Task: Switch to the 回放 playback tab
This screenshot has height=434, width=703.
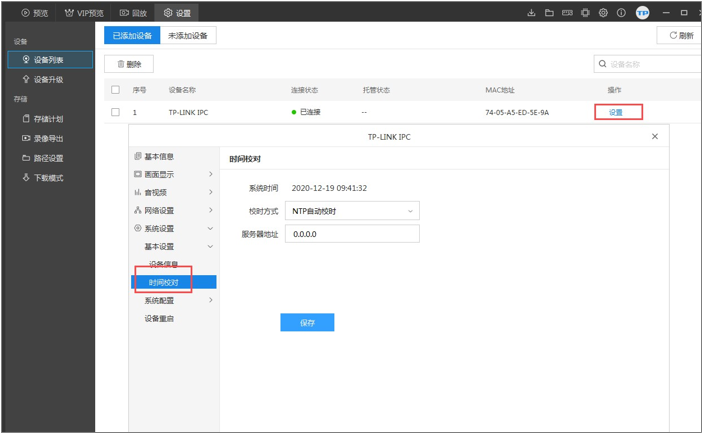Action: (x=132, y=13)
